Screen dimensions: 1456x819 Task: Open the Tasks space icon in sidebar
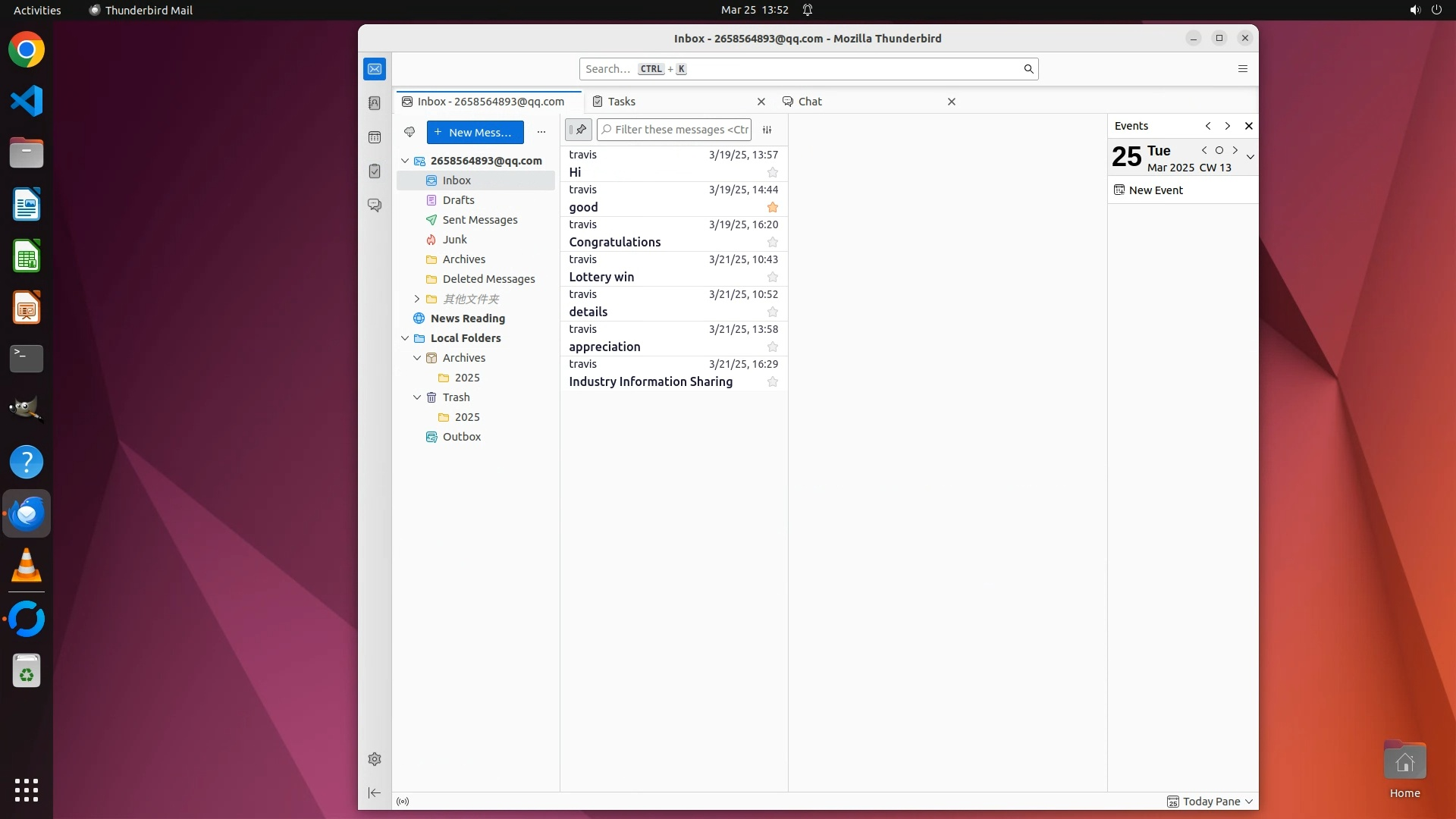(x=375, y=171)
